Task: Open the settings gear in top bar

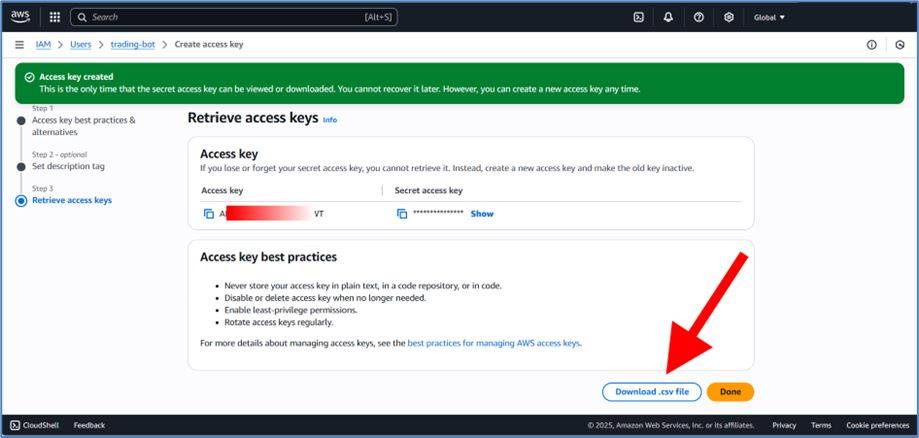Action: coord(729,17)
